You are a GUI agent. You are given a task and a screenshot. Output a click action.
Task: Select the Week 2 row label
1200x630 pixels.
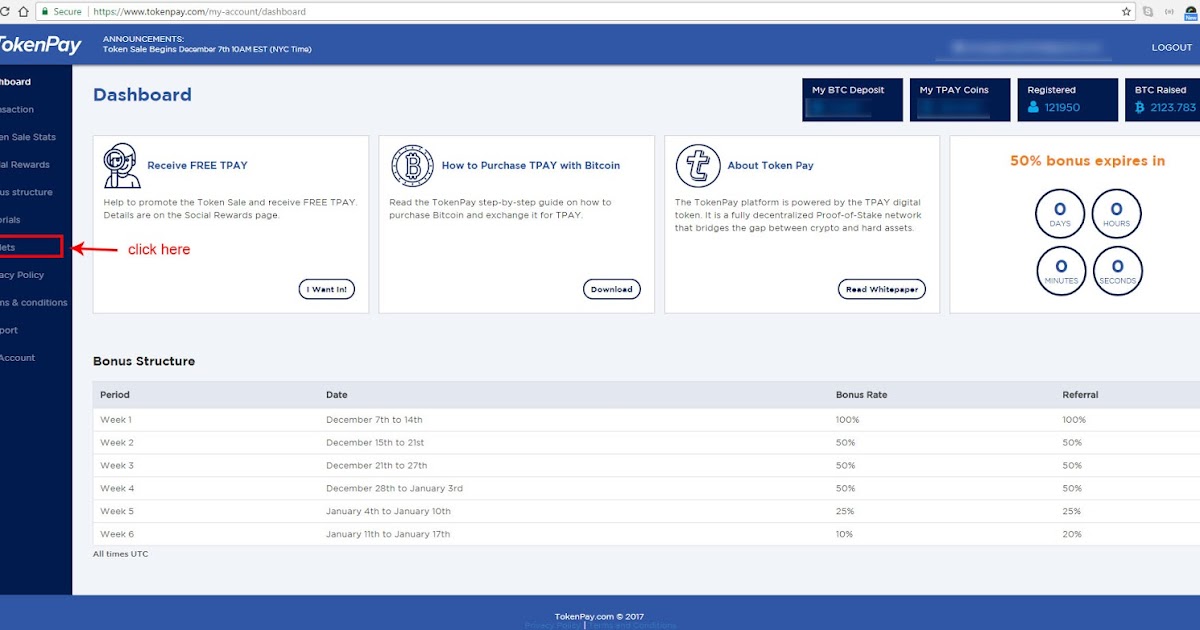coord(117,443)
